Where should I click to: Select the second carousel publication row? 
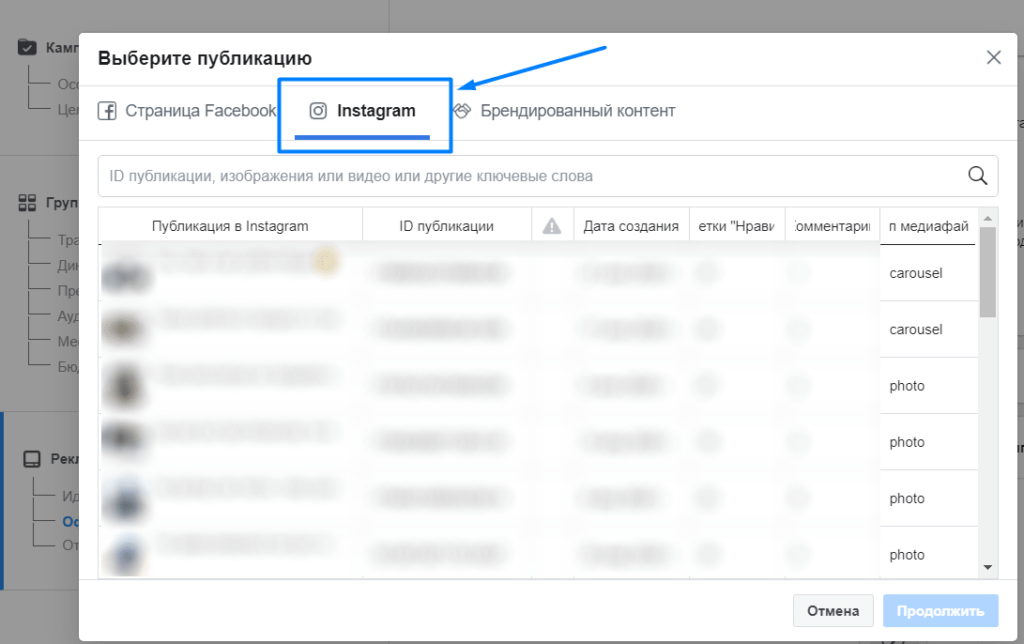[x=538, y=329]
